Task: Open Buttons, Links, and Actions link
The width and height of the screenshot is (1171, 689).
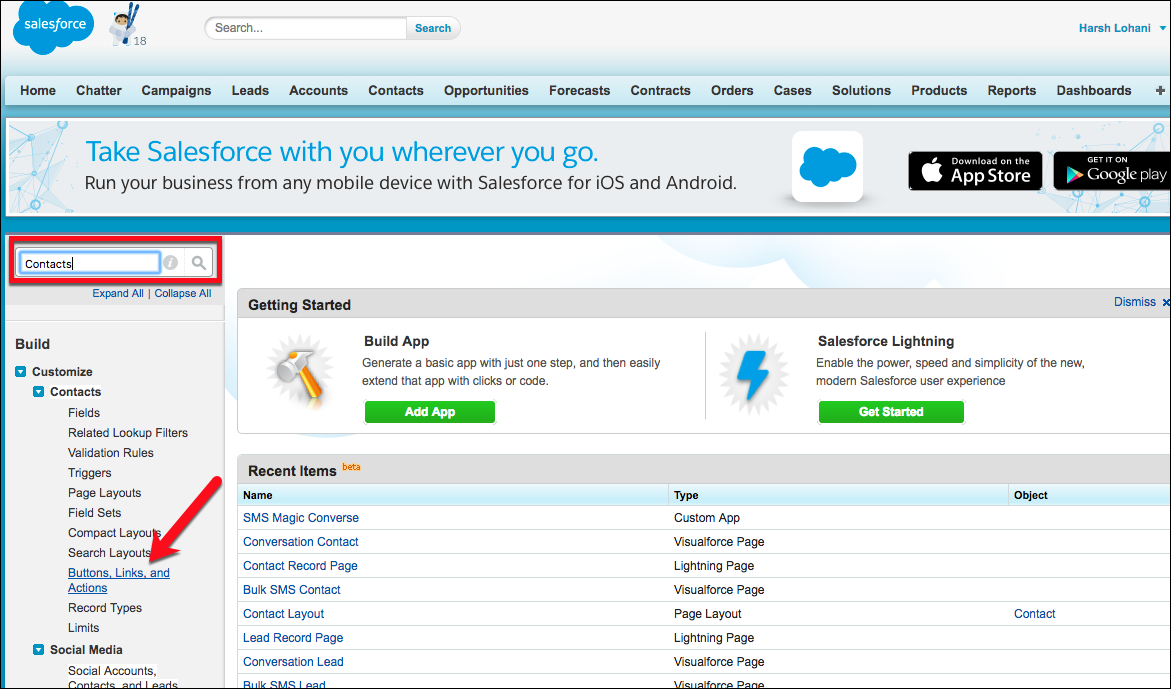Action: click(119, 581)
